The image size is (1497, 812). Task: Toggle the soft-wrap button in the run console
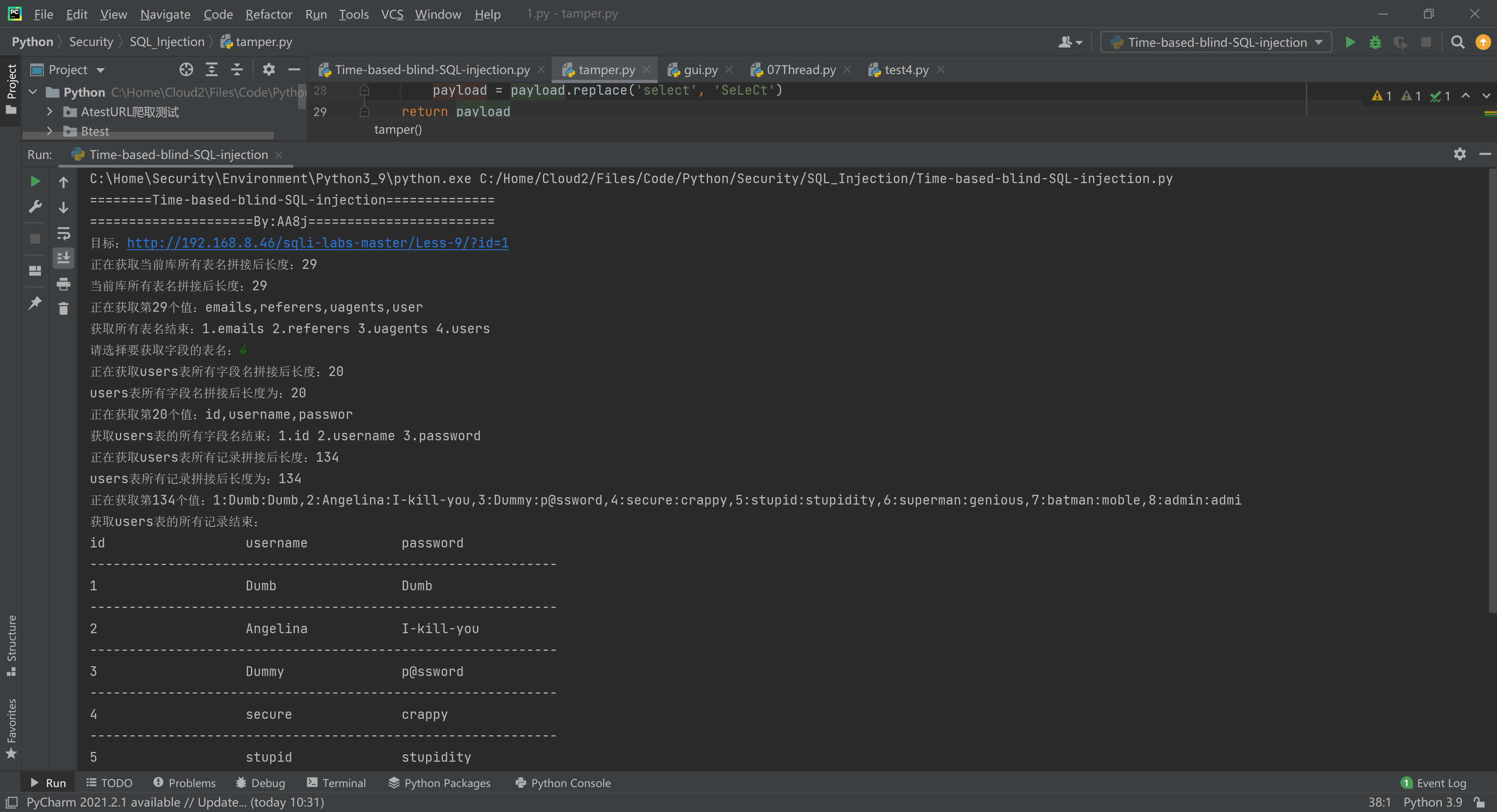63,233
